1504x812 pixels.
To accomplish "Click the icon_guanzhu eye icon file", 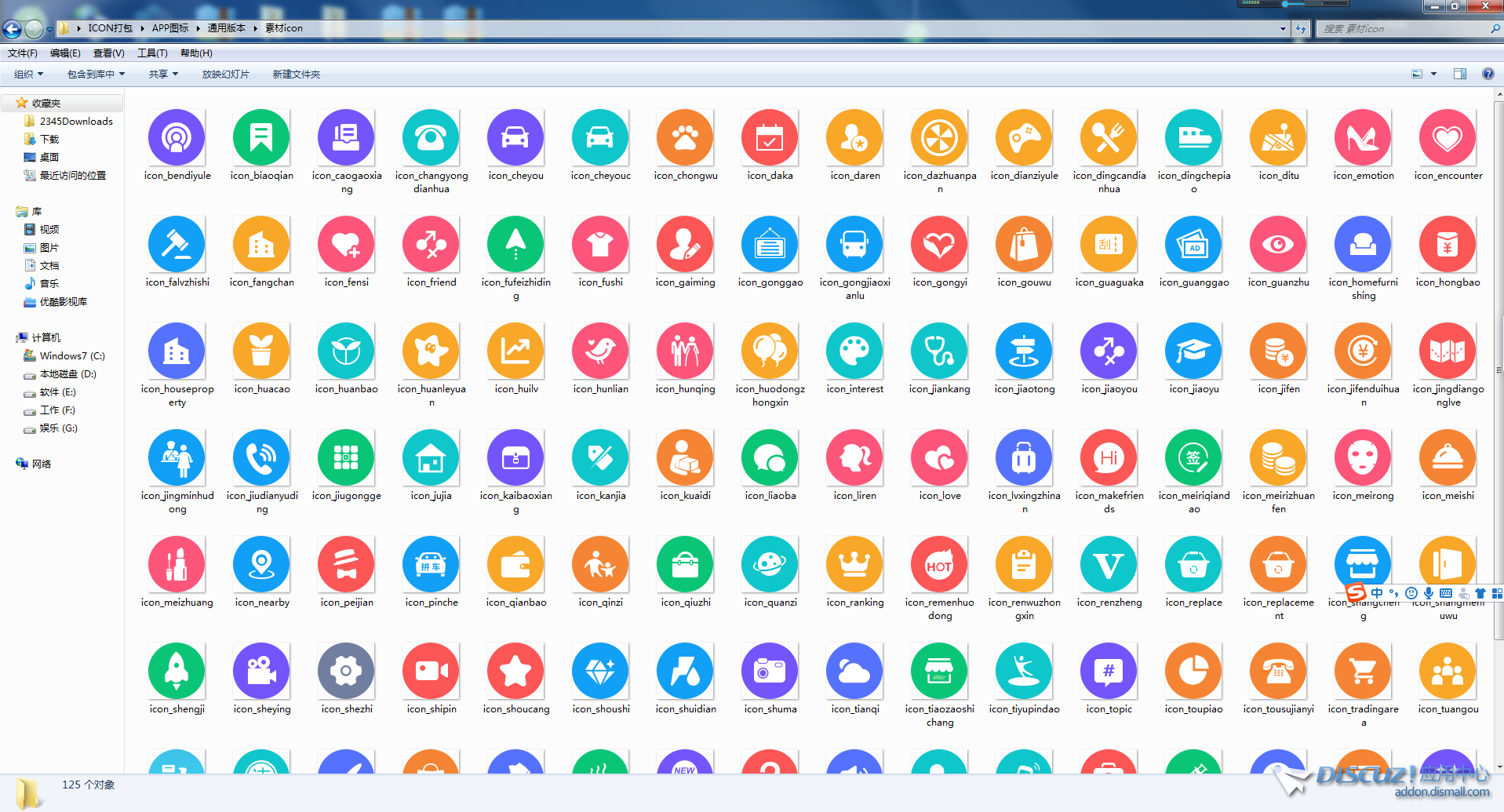I will pyautogui.click(x=1278, y=246).
